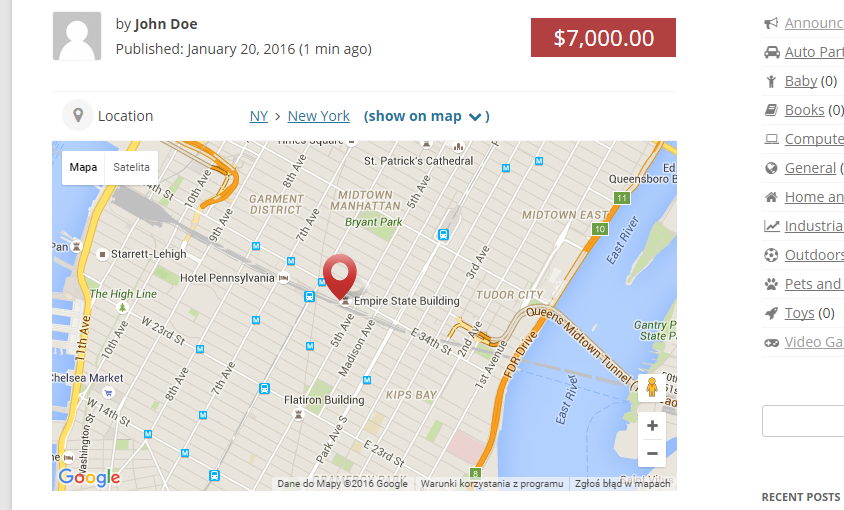Switch map to Satelita view
Viewport: 844px width, 510px height.
click(x=131, y=168)
